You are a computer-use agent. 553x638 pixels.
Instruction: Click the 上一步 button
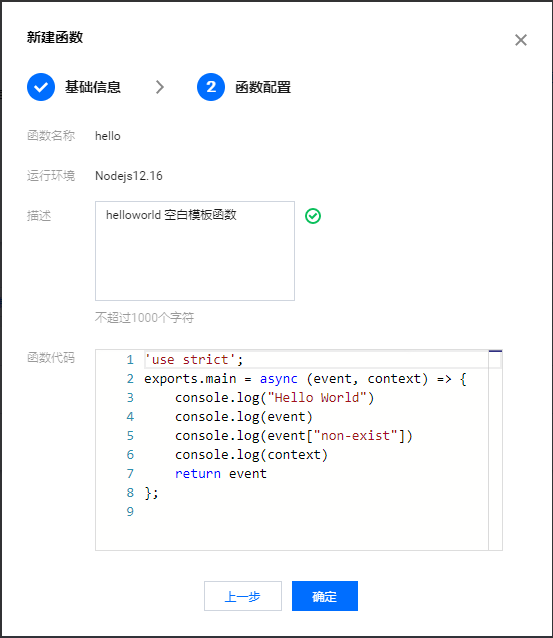pos(243,596)
